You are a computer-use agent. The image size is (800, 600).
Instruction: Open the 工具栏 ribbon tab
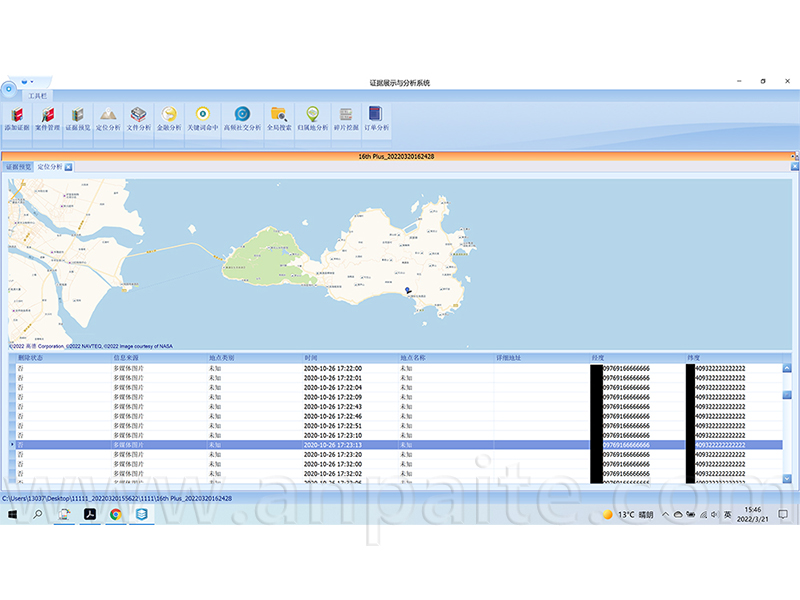39,95
